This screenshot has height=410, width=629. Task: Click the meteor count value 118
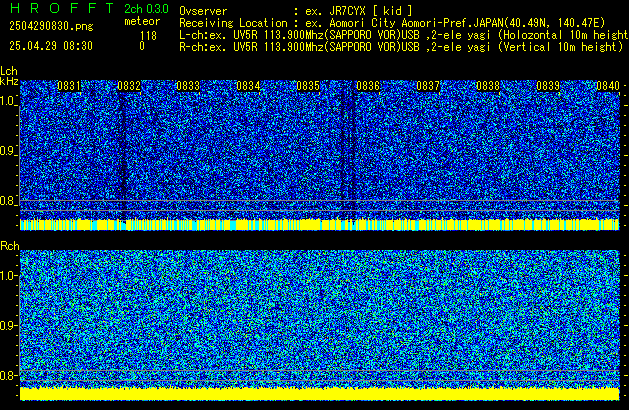pos(148,36)
